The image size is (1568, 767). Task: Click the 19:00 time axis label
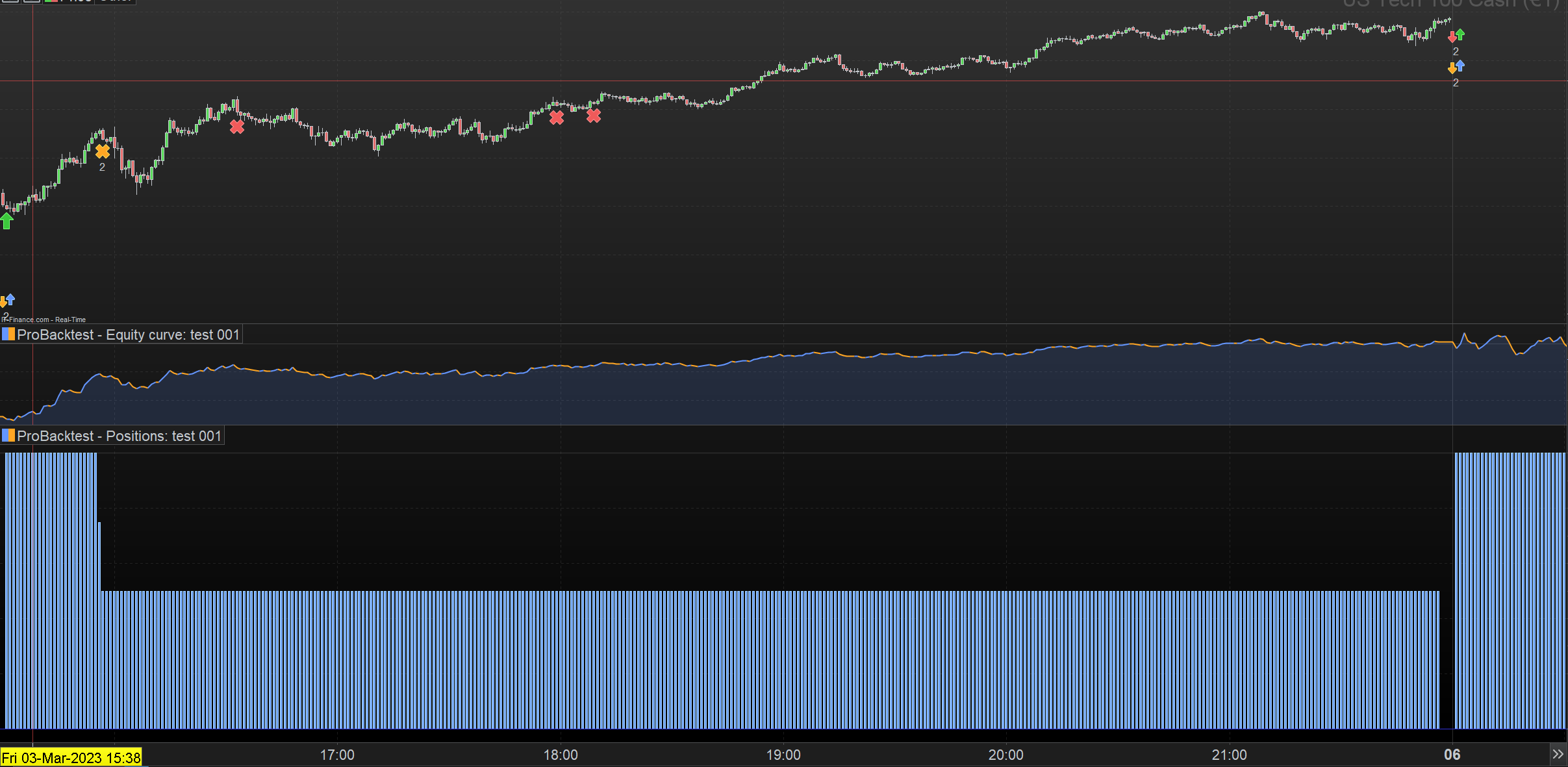pyautogui.click(x=783, y=755)
